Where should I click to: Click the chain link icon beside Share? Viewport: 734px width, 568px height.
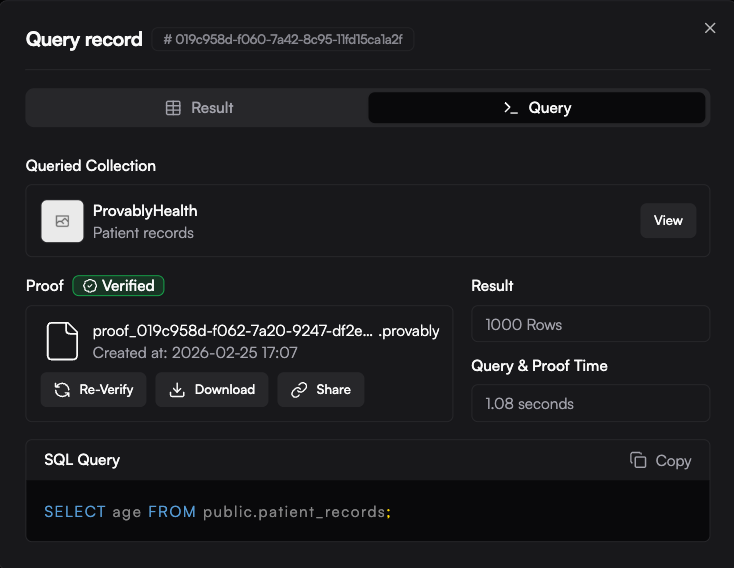click(x=299, y=390)
